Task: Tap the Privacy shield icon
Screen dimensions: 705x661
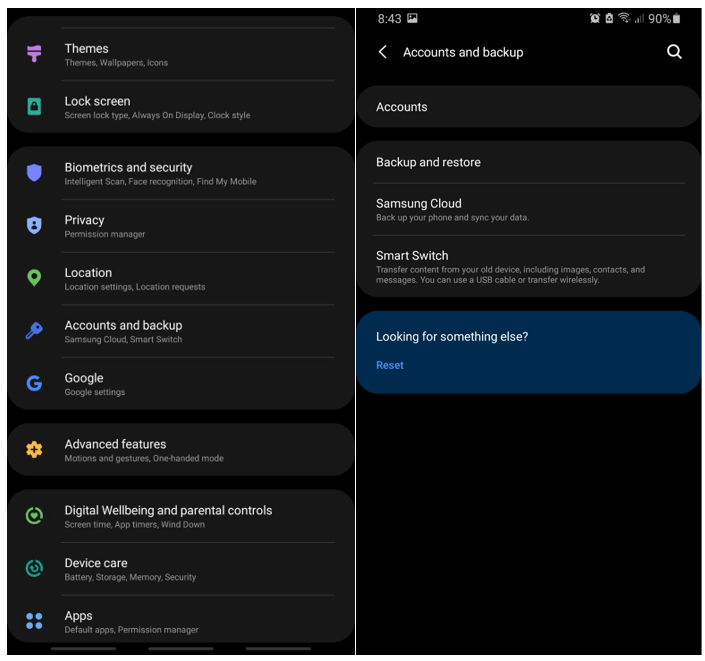Action: [34, 226]
